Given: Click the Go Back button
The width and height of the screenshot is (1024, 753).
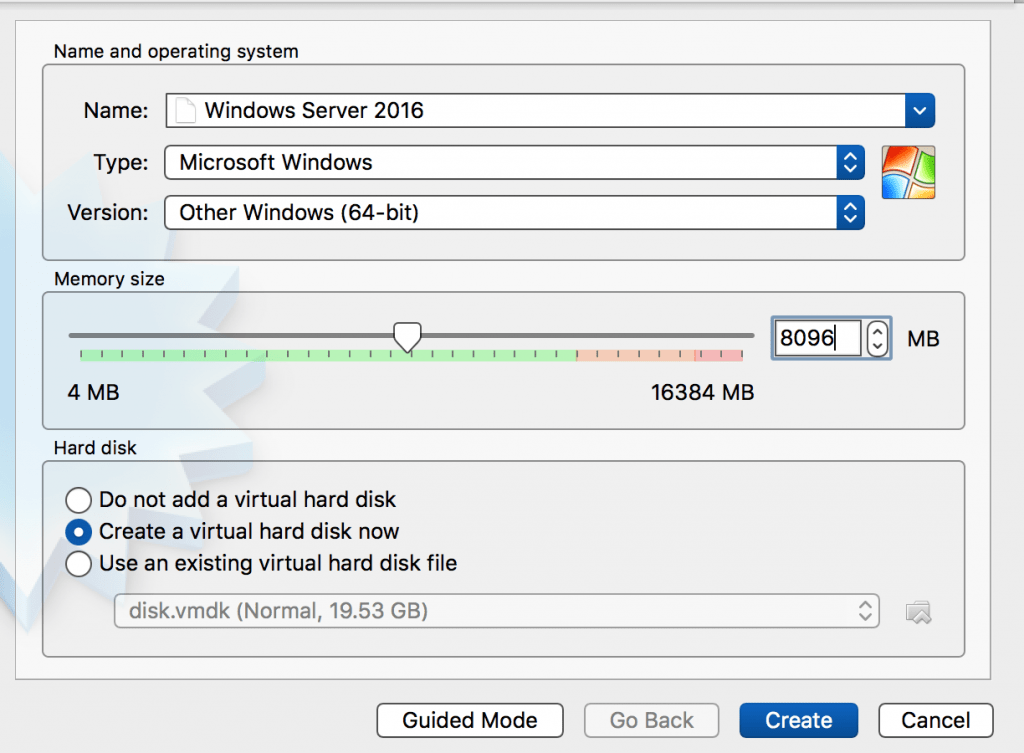Looking at the screenshot, I should coord(651,720).
